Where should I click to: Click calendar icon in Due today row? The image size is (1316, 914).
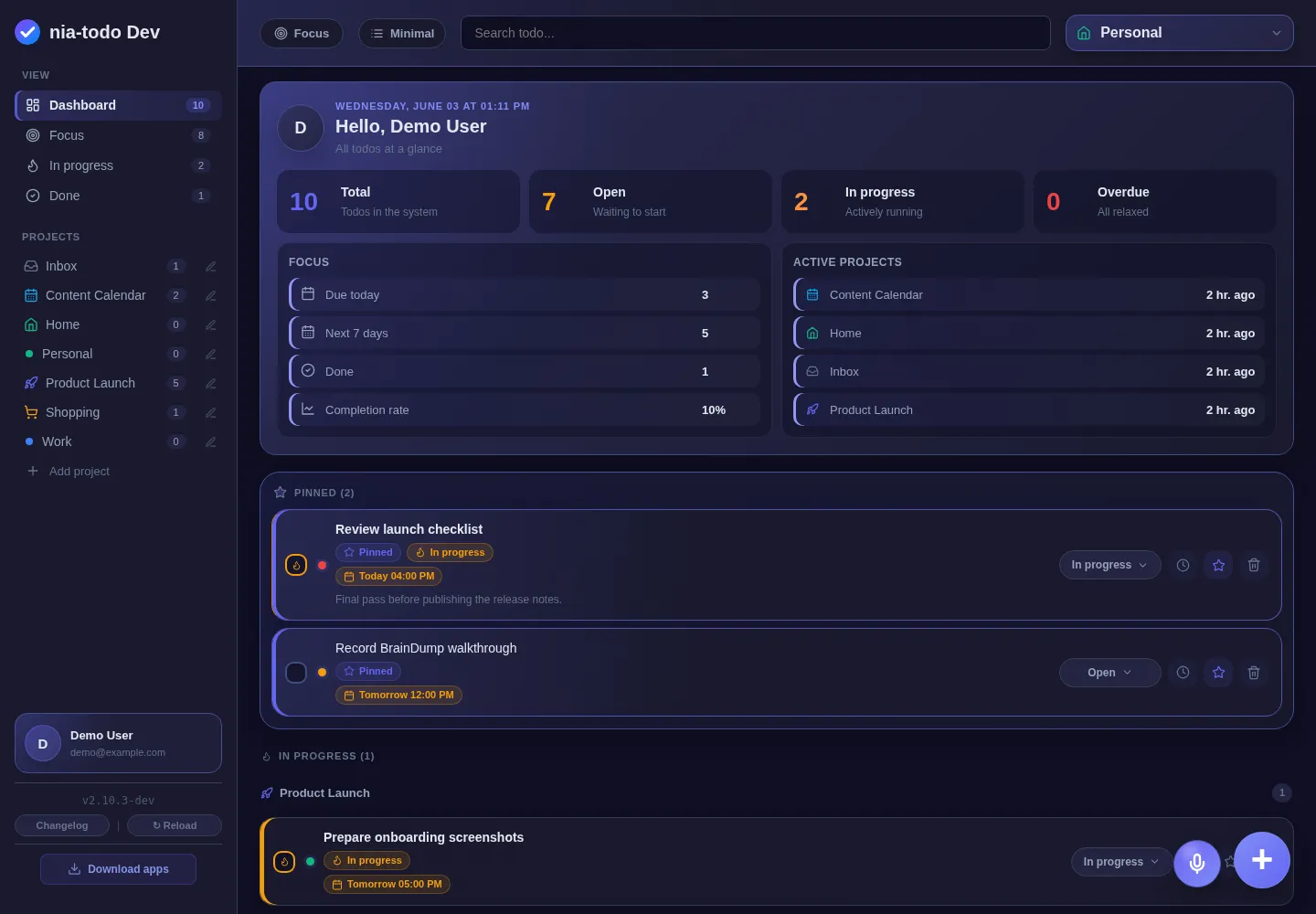coord(308,294)
